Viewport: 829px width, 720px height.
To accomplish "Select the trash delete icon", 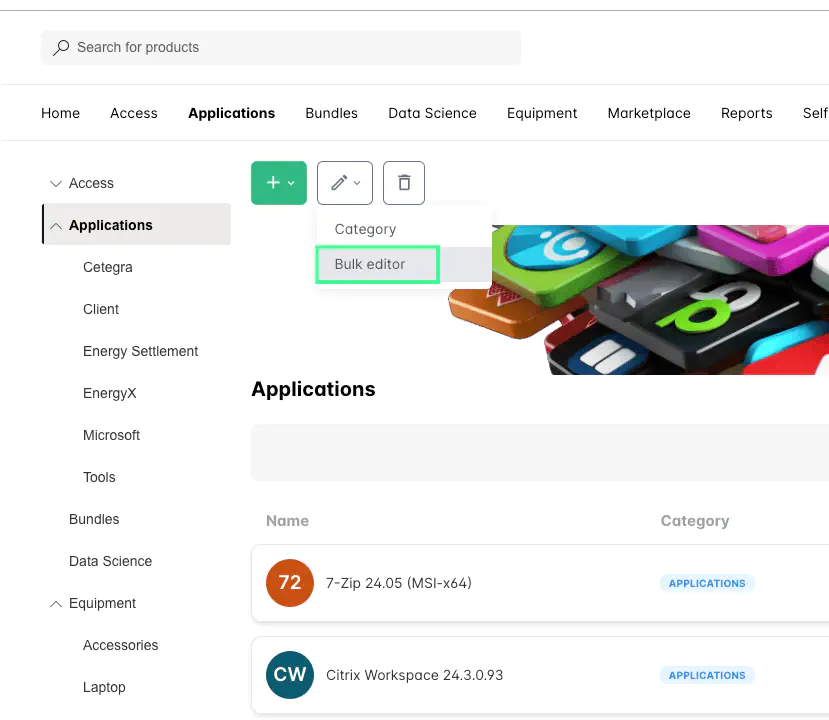I will coord(403,183).
